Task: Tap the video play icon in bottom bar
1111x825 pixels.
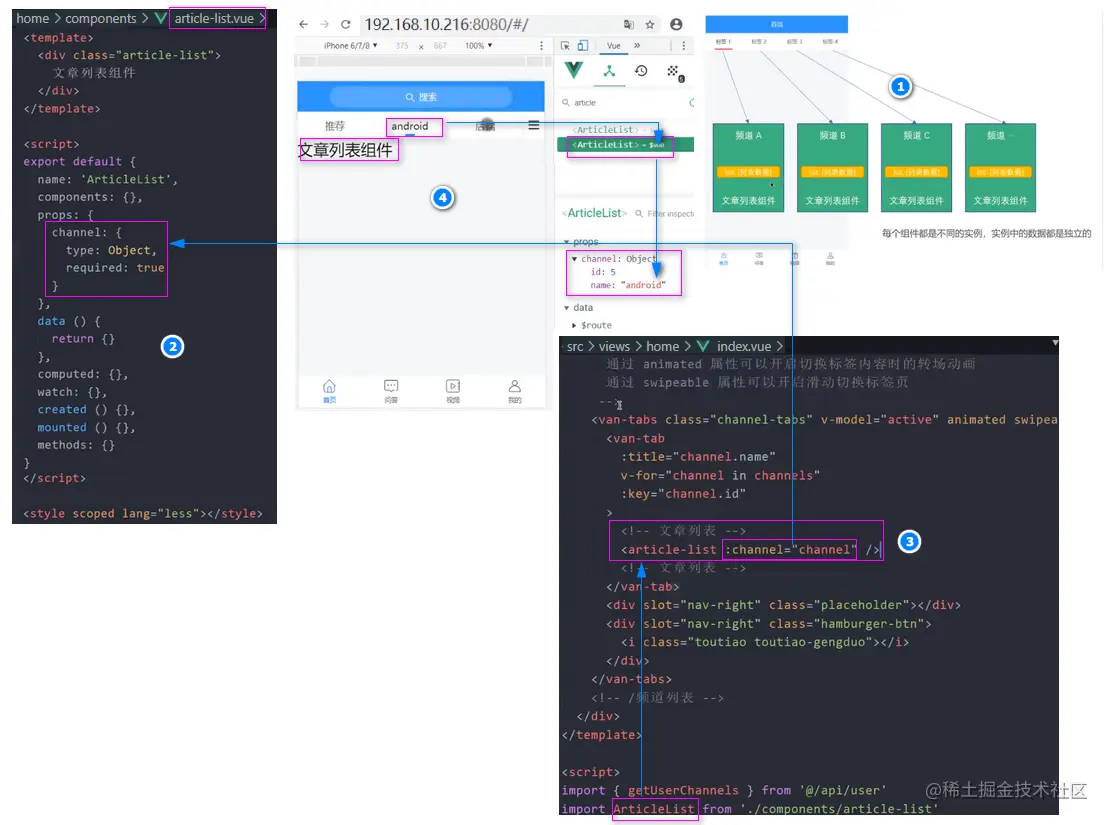Action: click(x=453, y=387)
